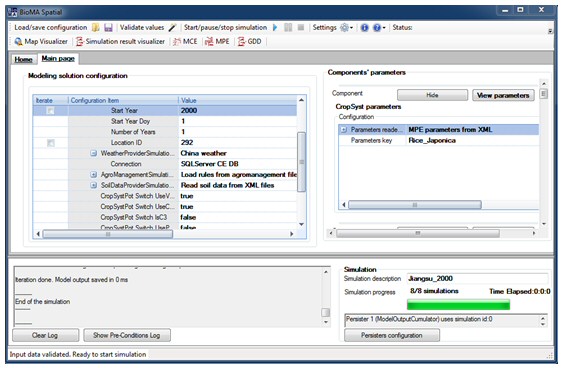Open the toolbar overflow arrow at right edge

550,31
